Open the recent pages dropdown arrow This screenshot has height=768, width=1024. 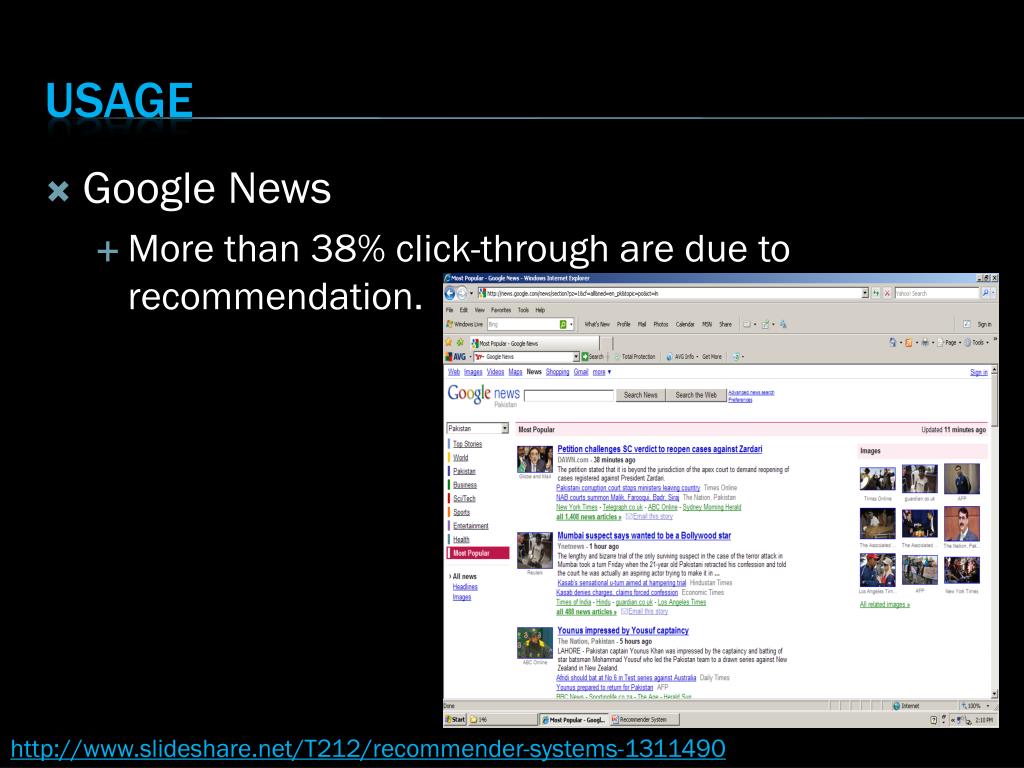(472, 294)
